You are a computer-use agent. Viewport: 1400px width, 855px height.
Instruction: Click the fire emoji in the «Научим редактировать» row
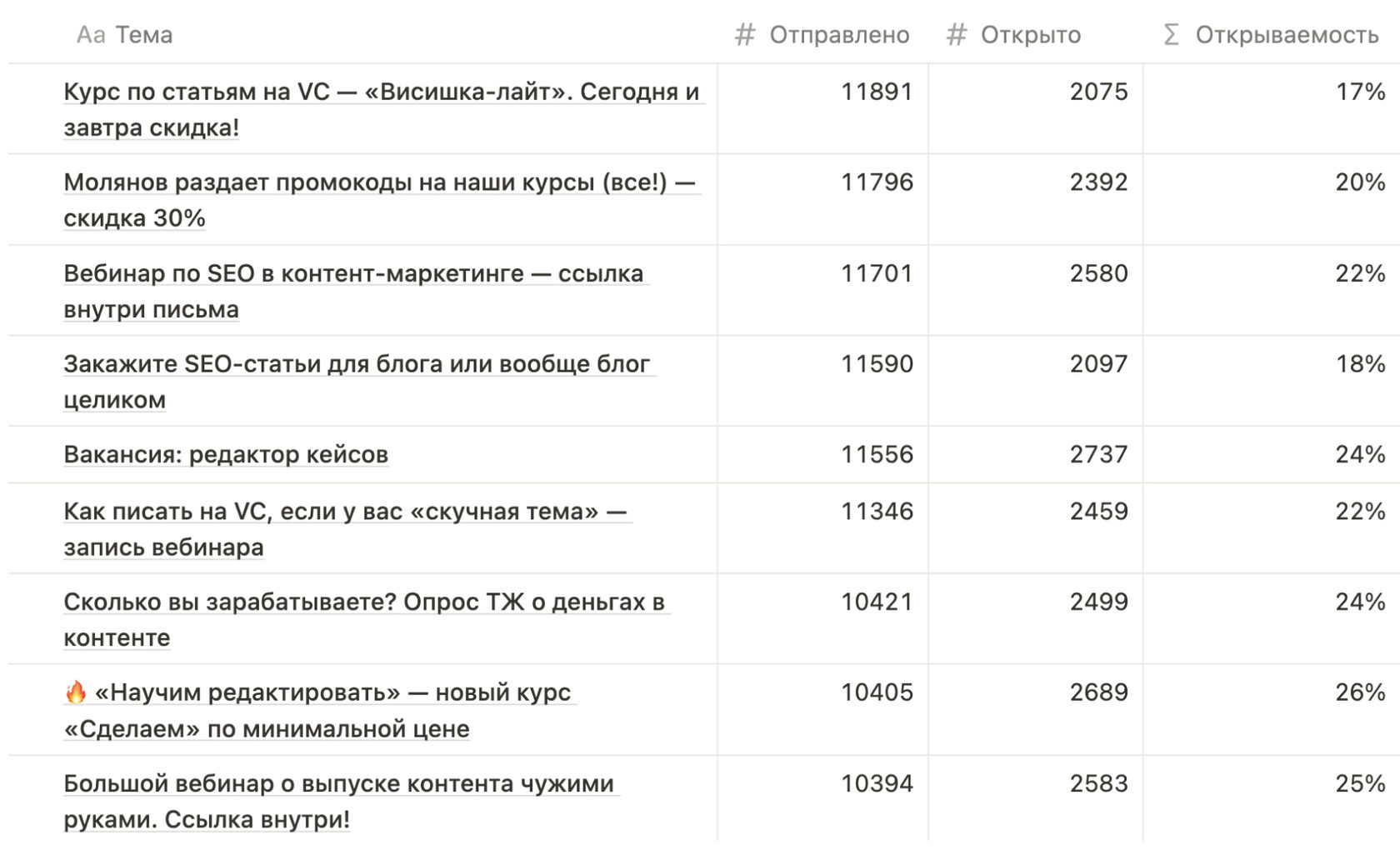(x=76, y=692)
